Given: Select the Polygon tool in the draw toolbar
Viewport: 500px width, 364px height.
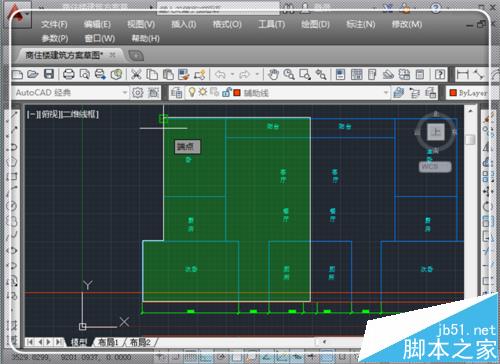Looking at the screenshot, I should (12, 162).
